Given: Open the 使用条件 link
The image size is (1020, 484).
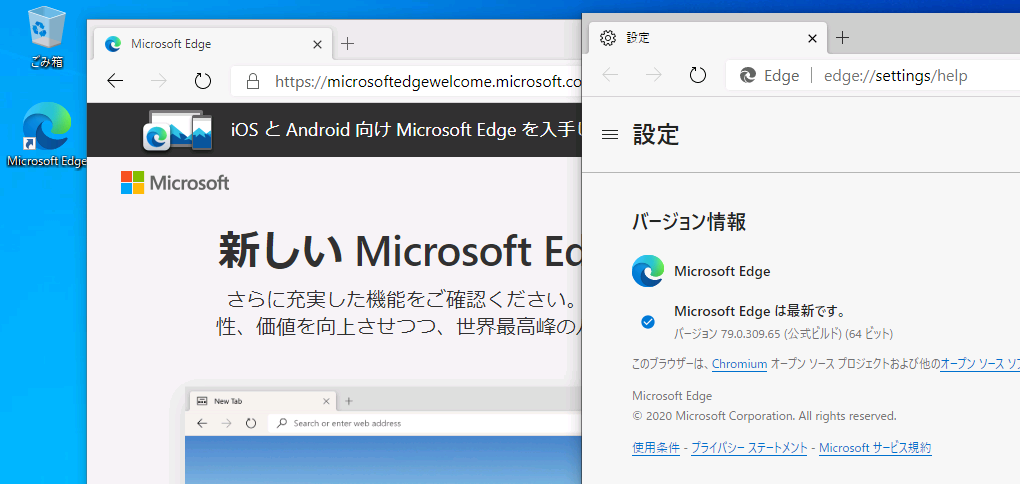Looking at the screenshot, I should 656,448.
